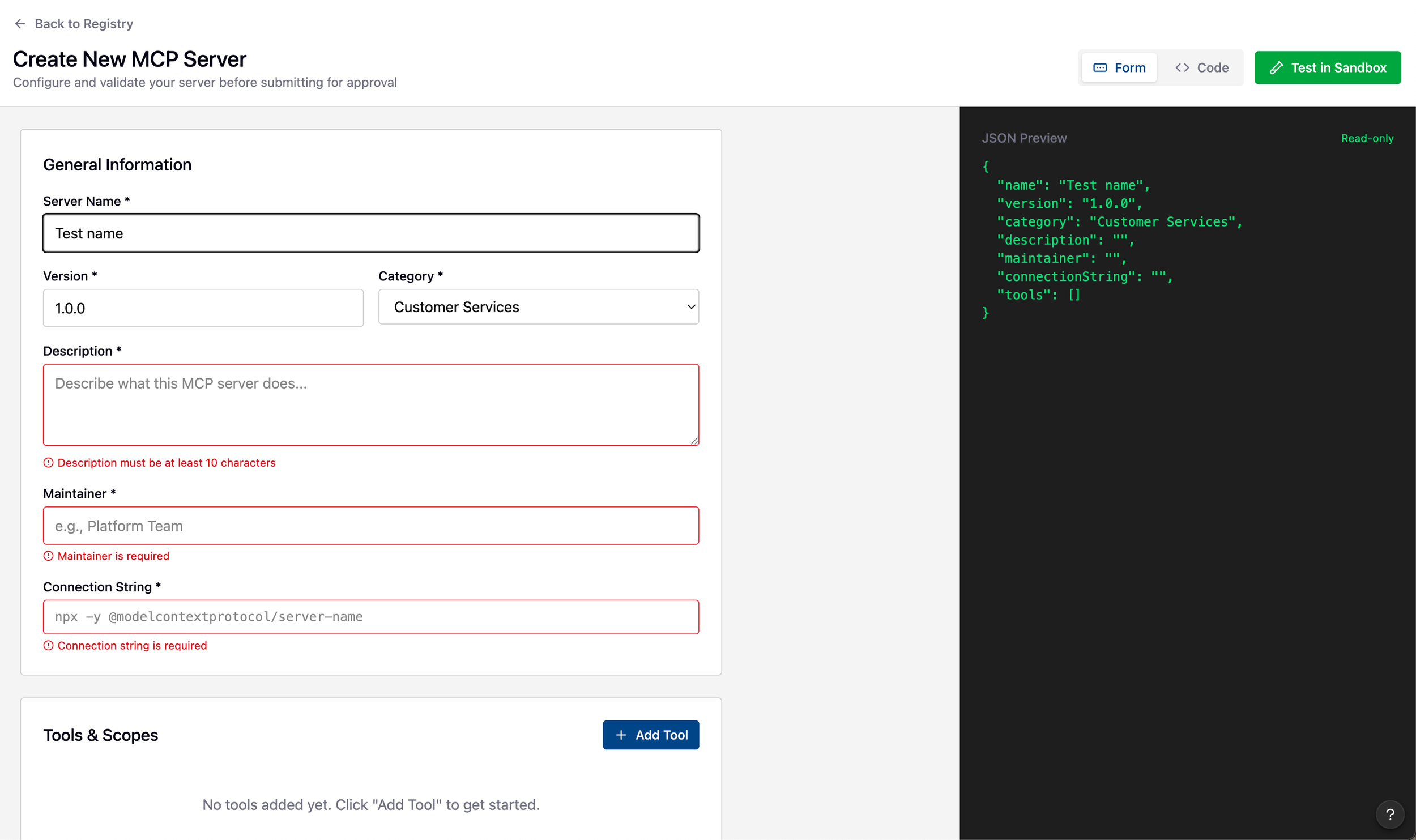Click the Maintainer input field
1416x840 pixels.
pyautogui.click(x=371, y=526)
